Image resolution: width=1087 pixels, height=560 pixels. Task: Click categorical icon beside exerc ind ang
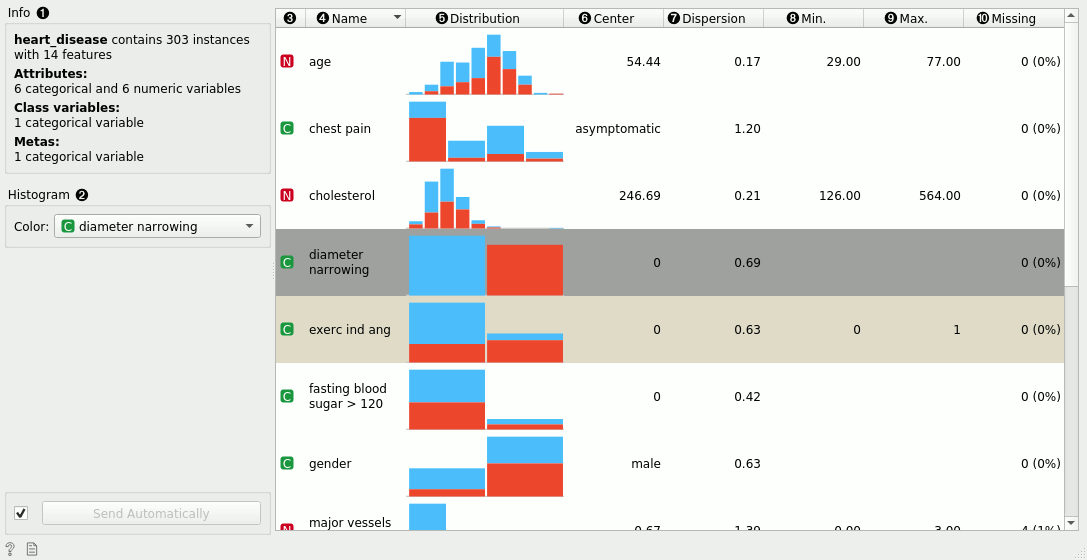(287, 330)
